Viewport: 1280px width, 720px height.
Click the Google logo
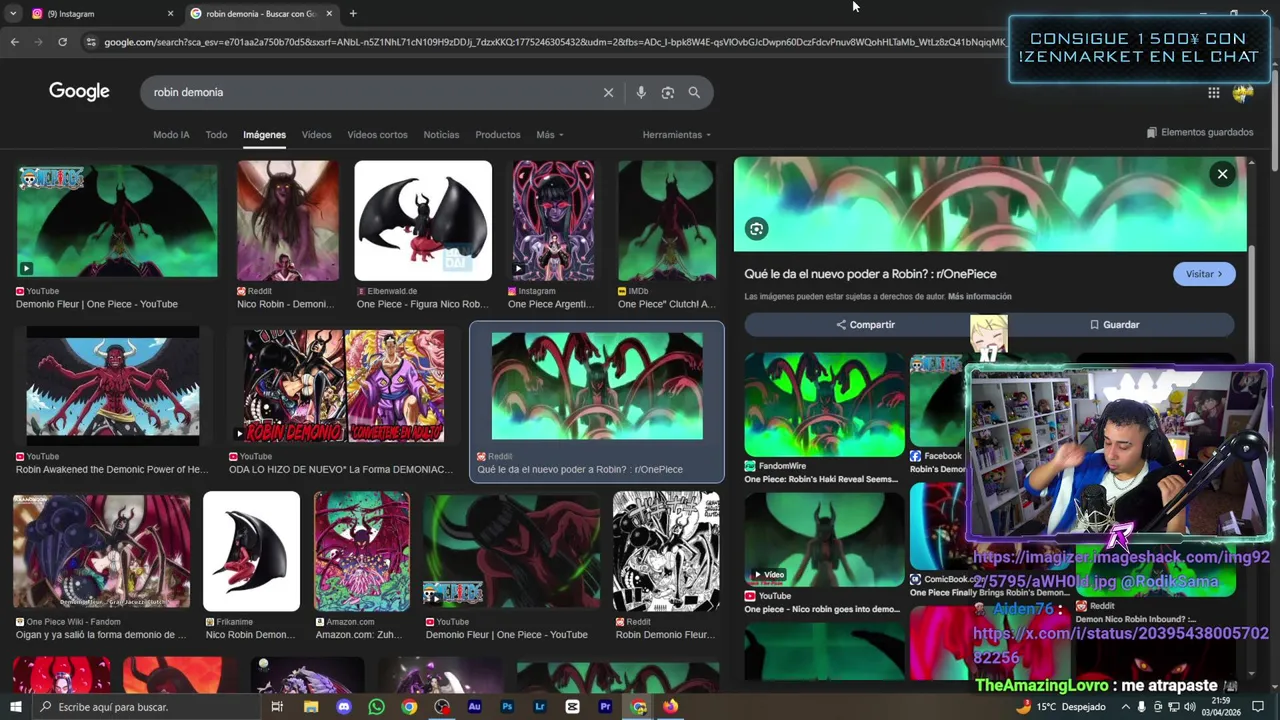(79, 92)
